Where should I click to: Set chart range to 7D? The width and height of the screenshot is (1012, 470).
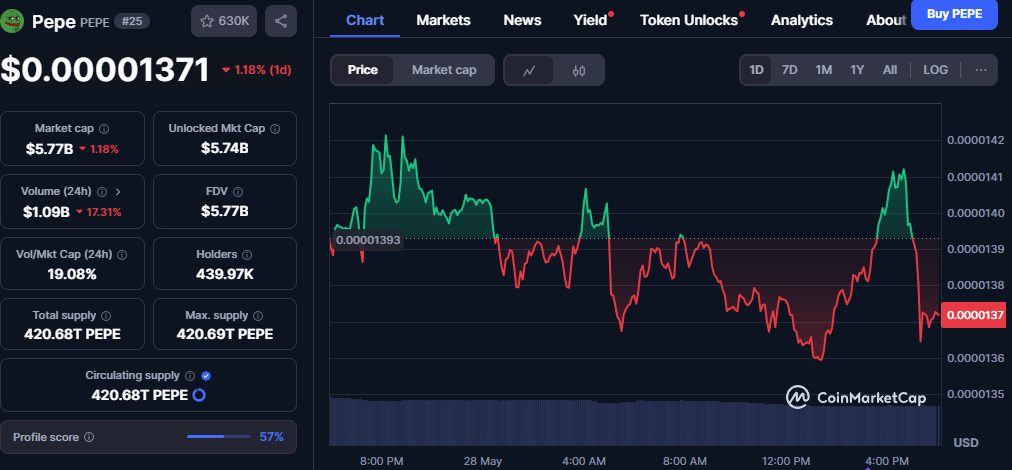[x=789, y=70]
